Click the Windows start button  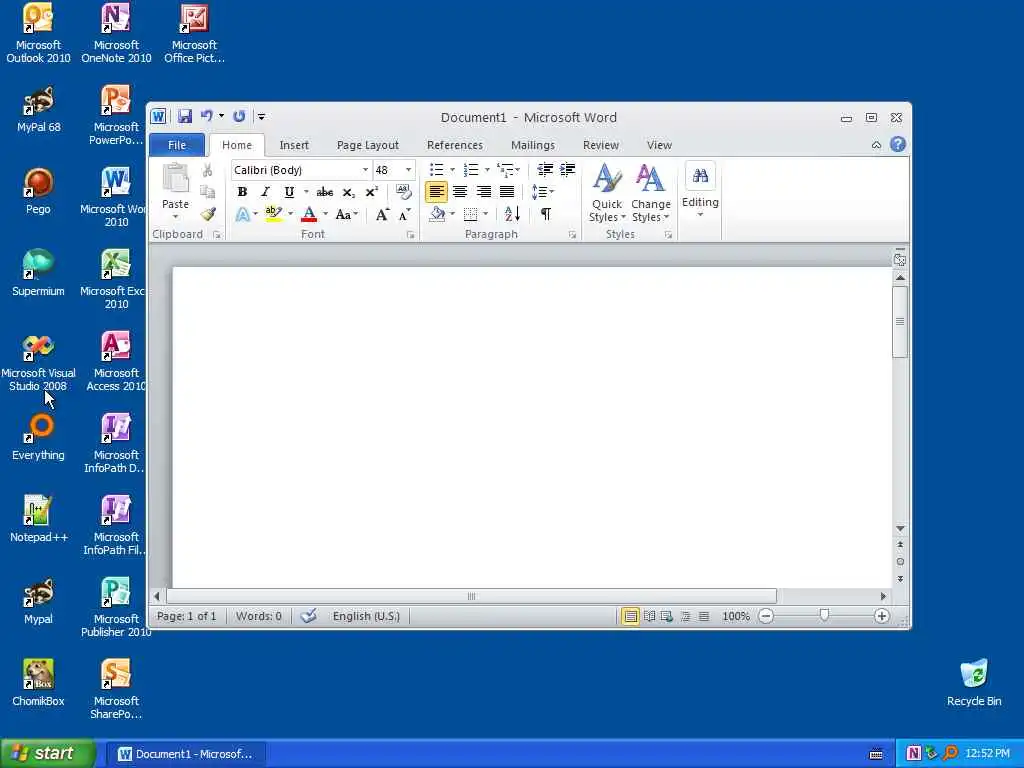click(47, 753)
